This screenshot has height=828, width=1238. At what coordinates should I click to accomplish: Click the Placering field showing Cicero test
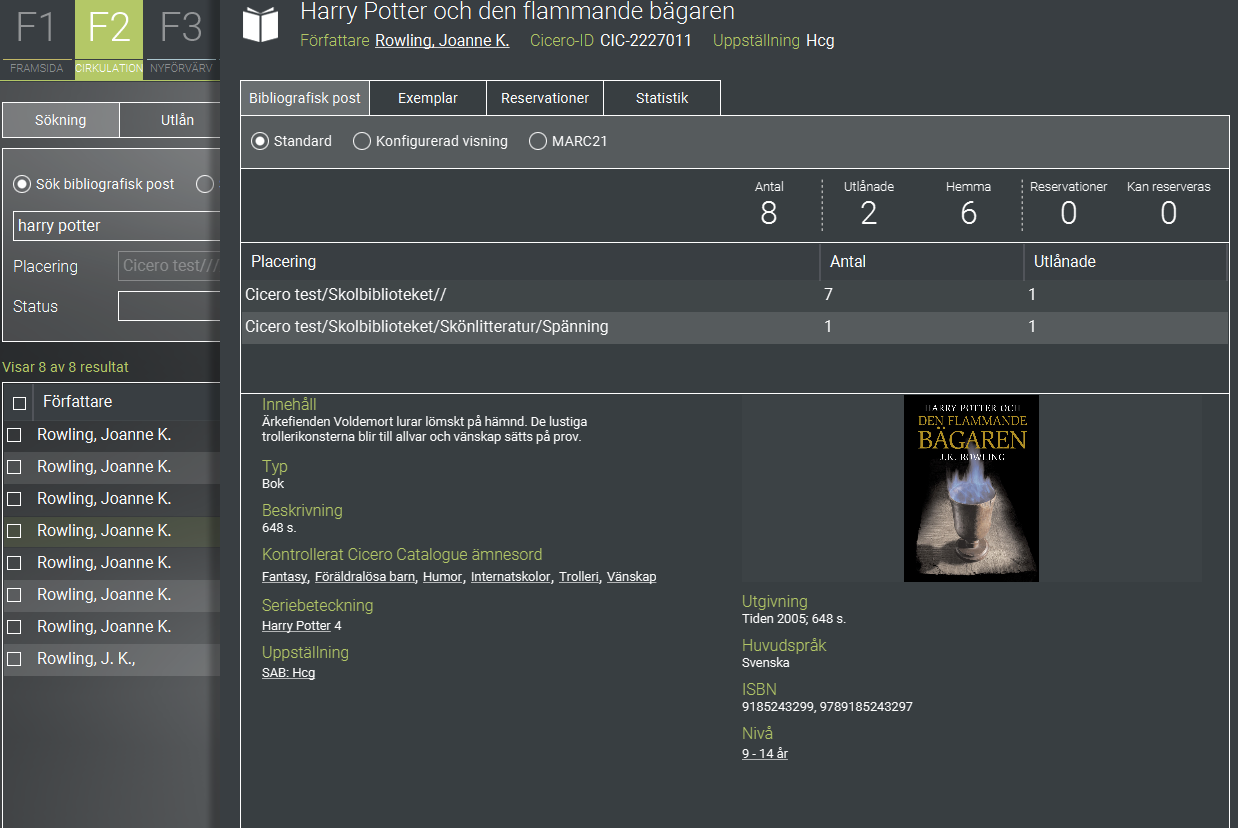(169, 266)
